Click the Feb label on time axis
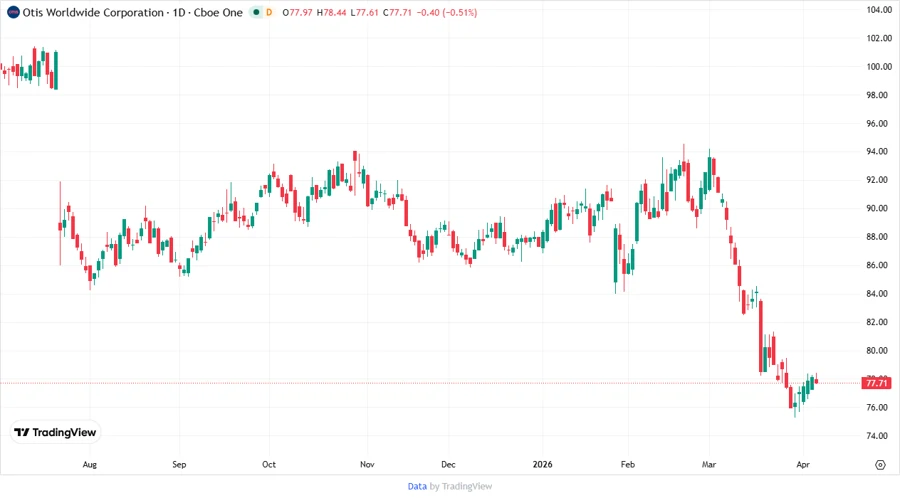 [x=628, y=464]
